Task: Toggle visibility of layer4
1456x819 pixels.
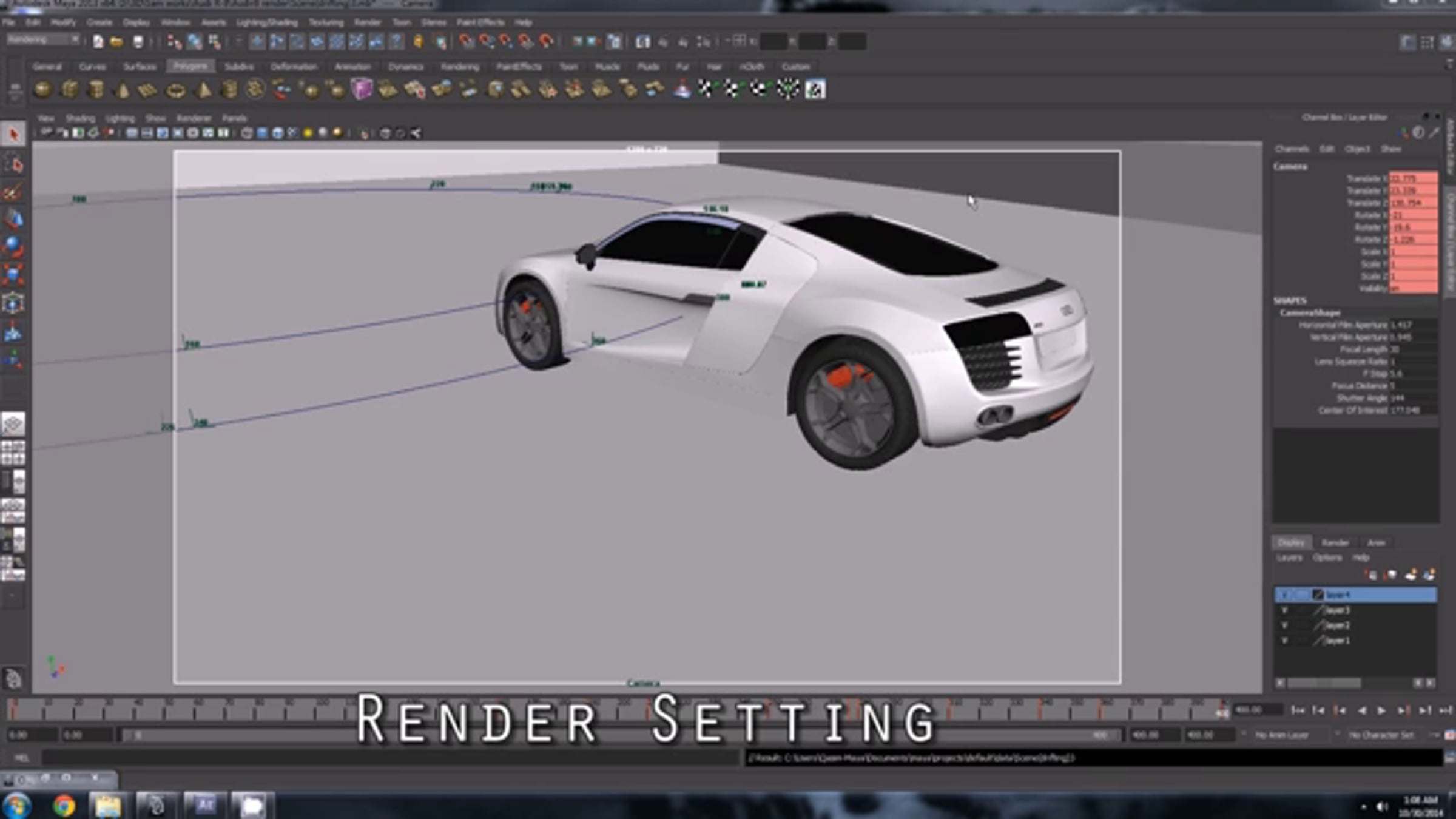Action: pos(1284,595)
